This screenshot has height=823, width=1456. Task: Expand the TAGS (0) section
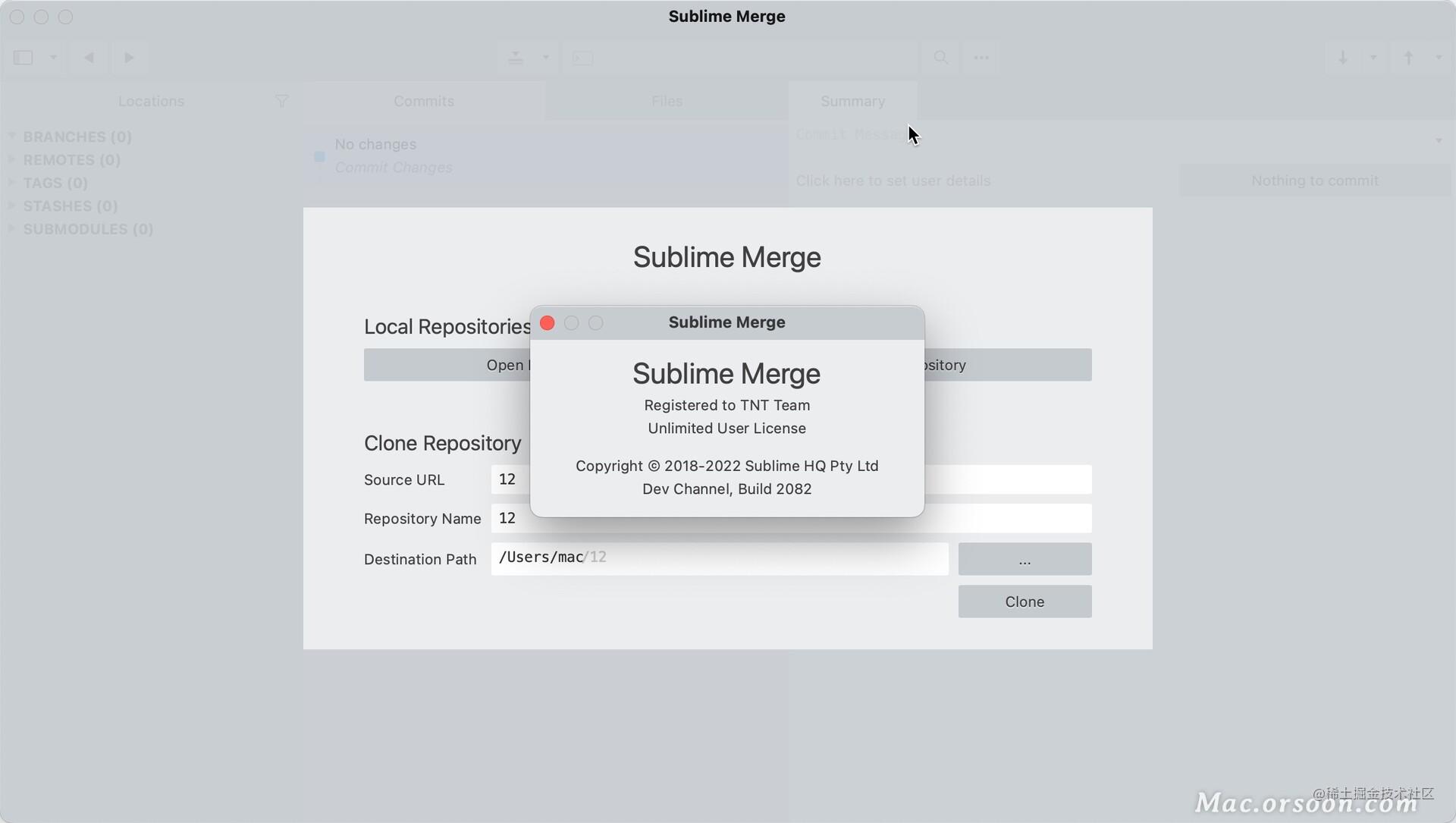(x=11, y=182)
